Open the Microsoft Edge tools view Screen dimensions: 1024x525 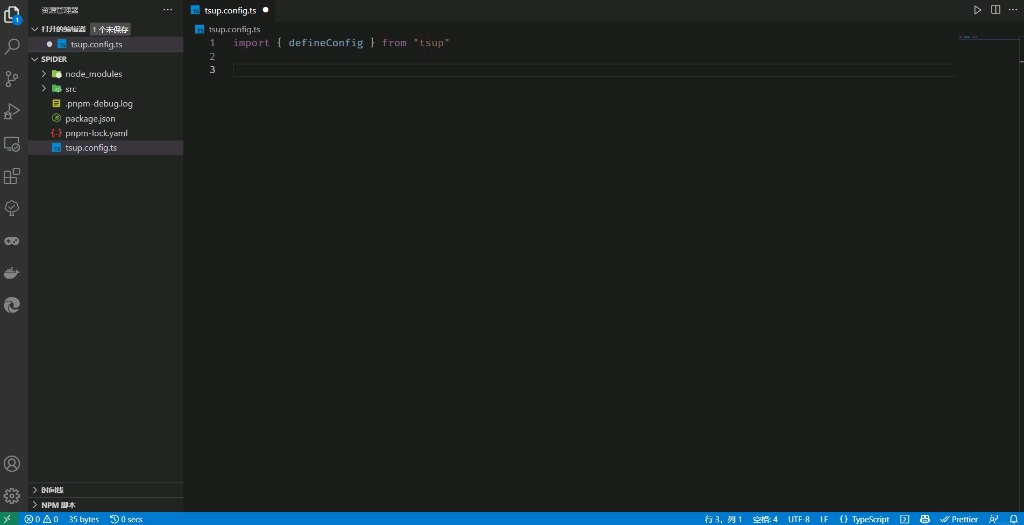12,305
